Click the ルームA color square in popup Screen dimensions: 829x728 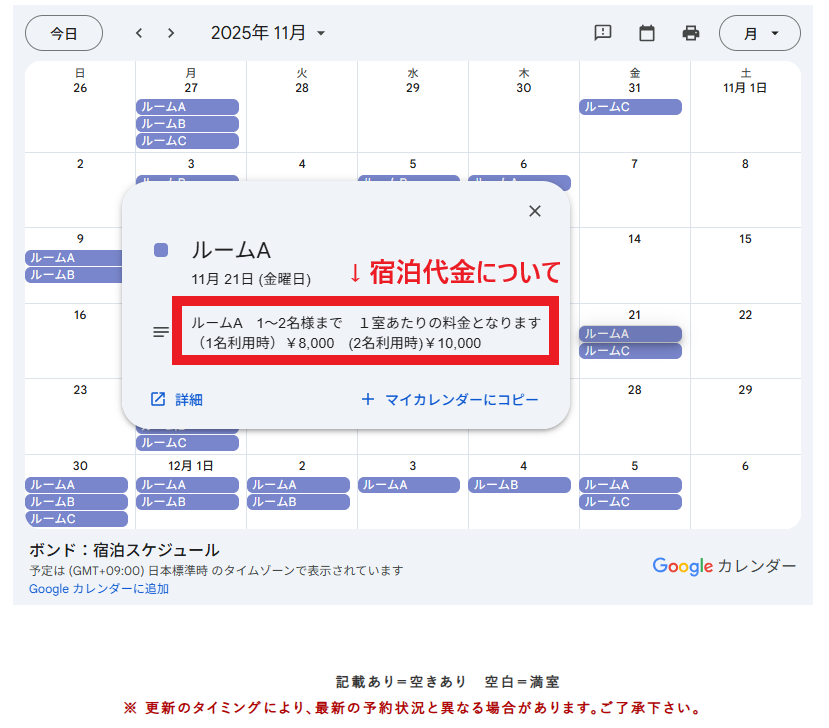(x=161, y=250)
